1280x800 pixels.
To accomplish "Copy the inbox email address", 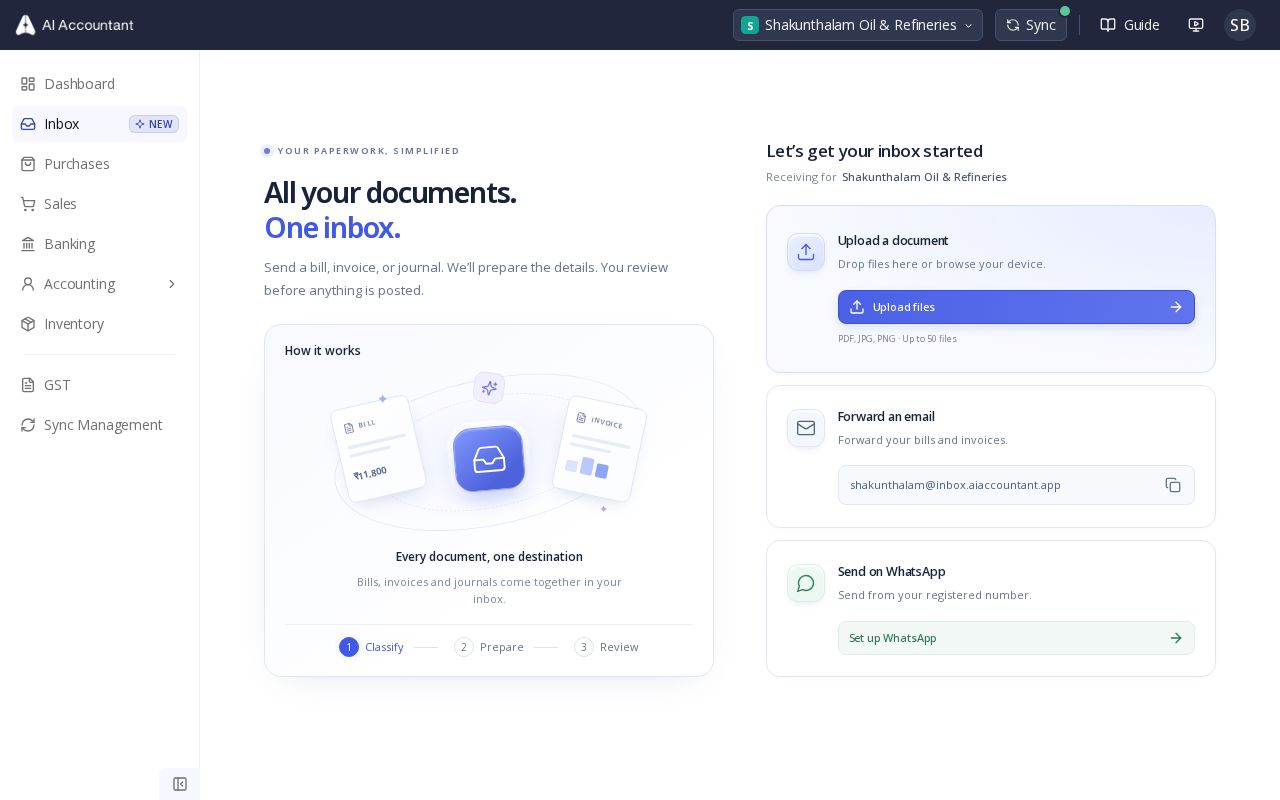I will coord(1173,485).
